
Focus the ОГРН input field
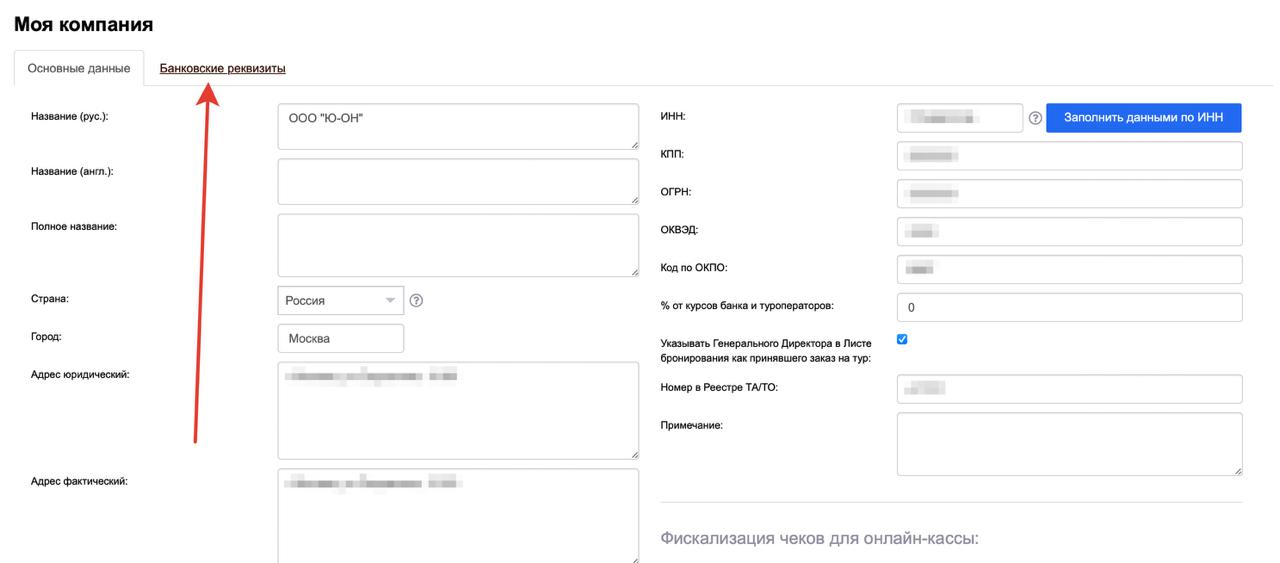1069,194
